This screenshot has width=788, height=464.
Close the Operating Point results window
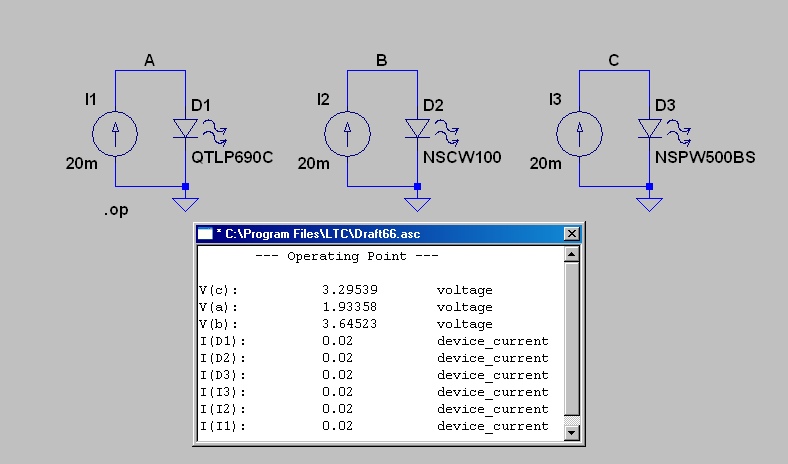[572, 234]
